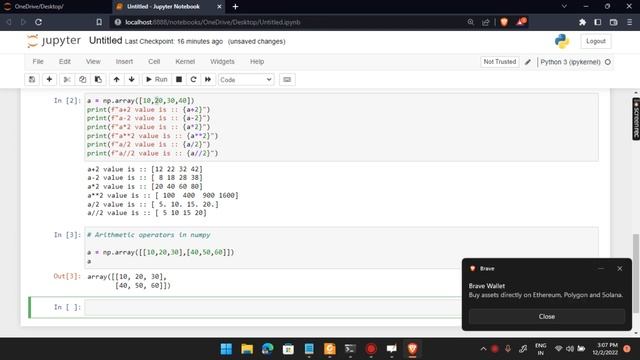Rename the notebook title Untitled
Image resolution: width=640 pixels, height=360 pixels.
(x=105, y=41)
